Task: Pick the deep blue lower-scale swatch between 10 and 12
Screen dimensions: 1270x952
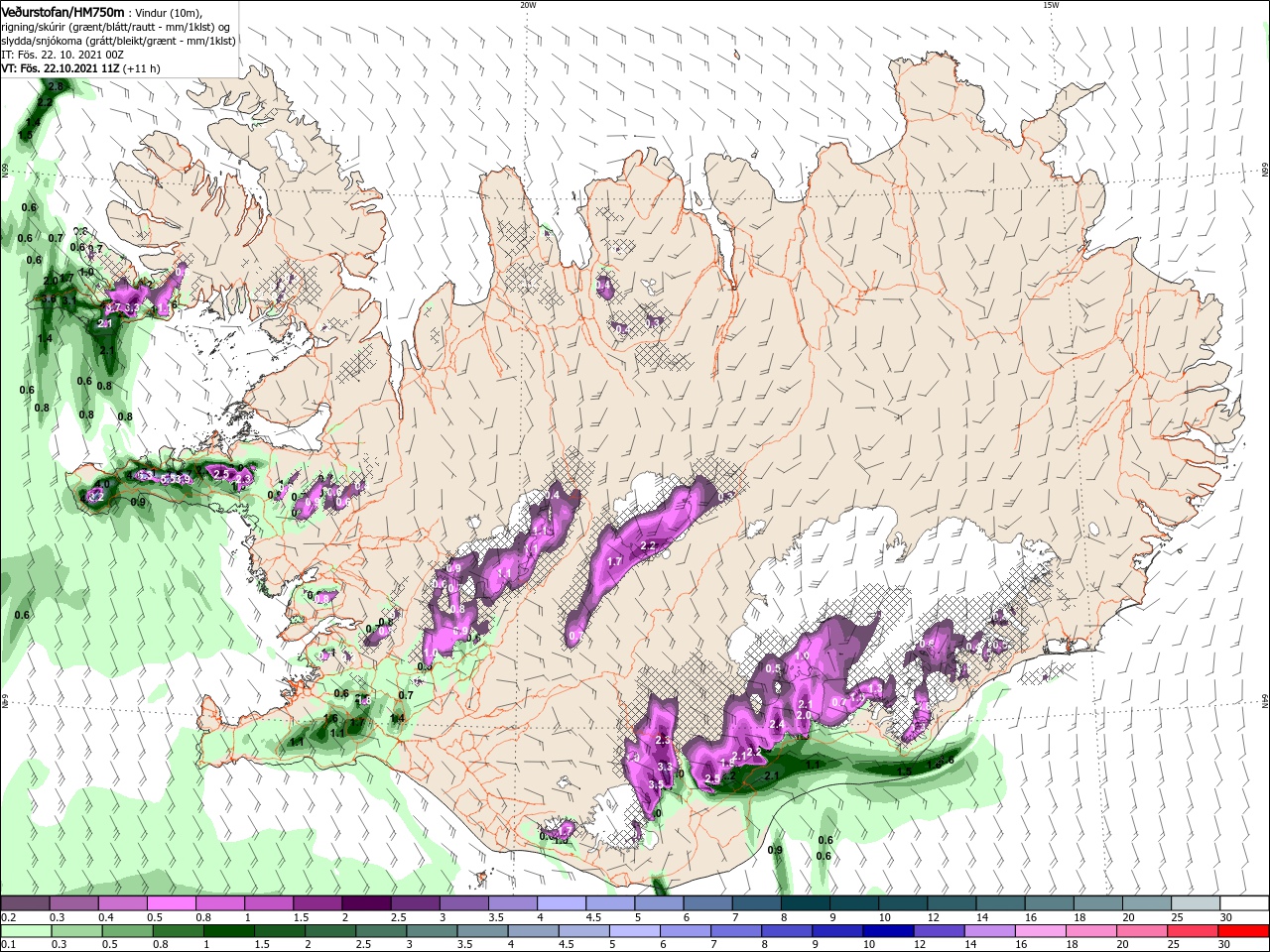Action: (x=889, y=931)
